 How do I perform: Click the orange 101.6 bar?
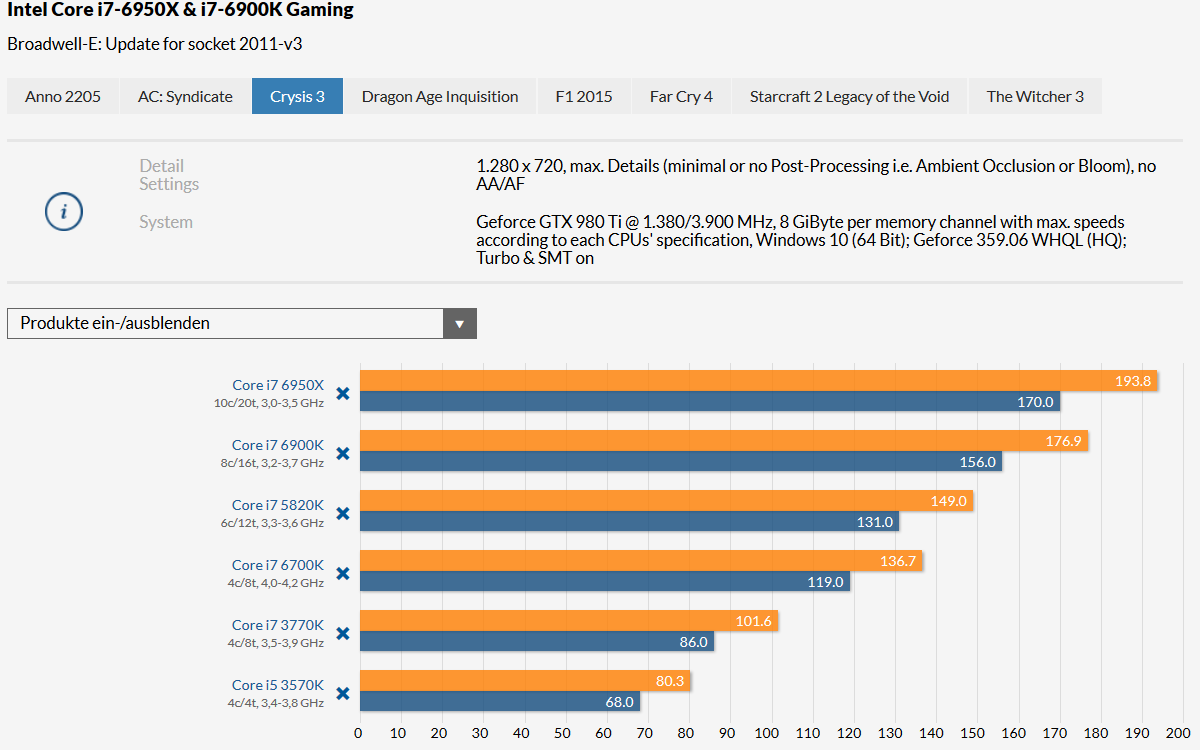(x=569, y=621)
